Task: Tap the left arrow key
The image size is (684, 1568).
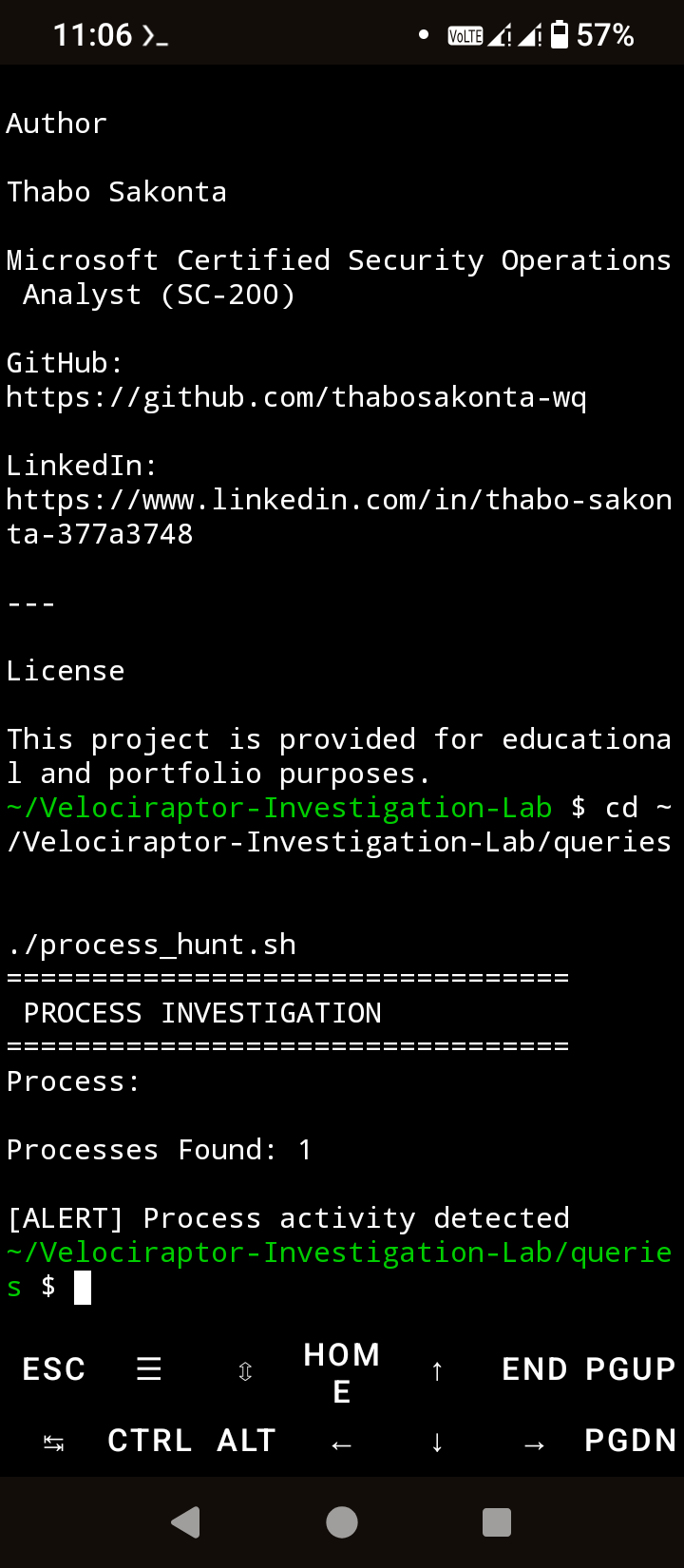Action: pyautogui.click(x=342, y=1444)
